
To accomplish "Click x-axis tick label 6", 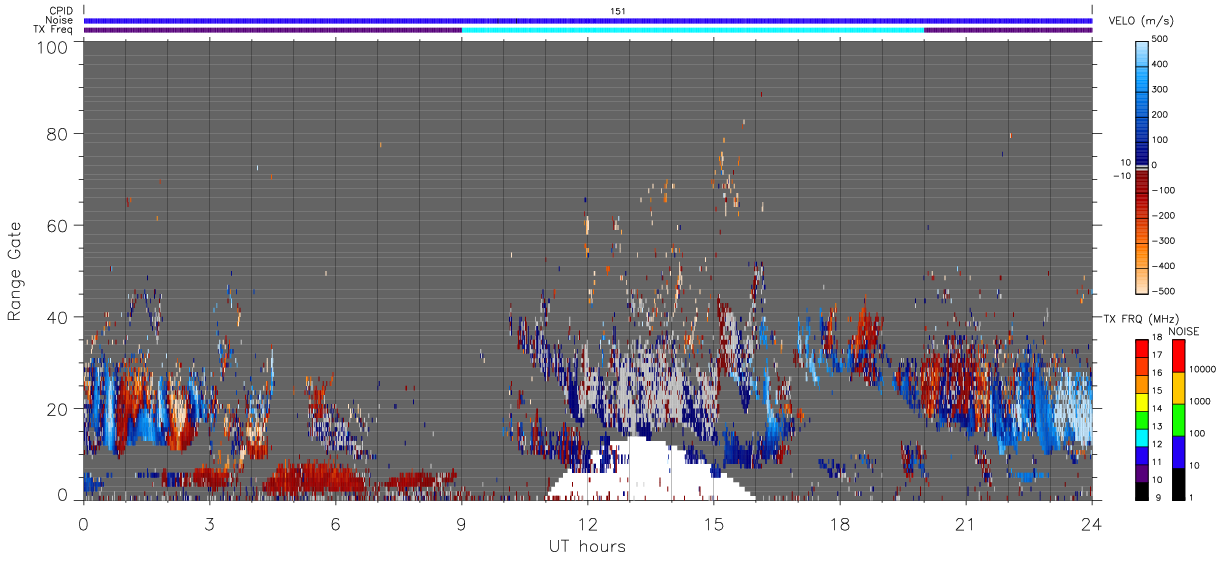I will pyautogui.click(x=335, y=524).
